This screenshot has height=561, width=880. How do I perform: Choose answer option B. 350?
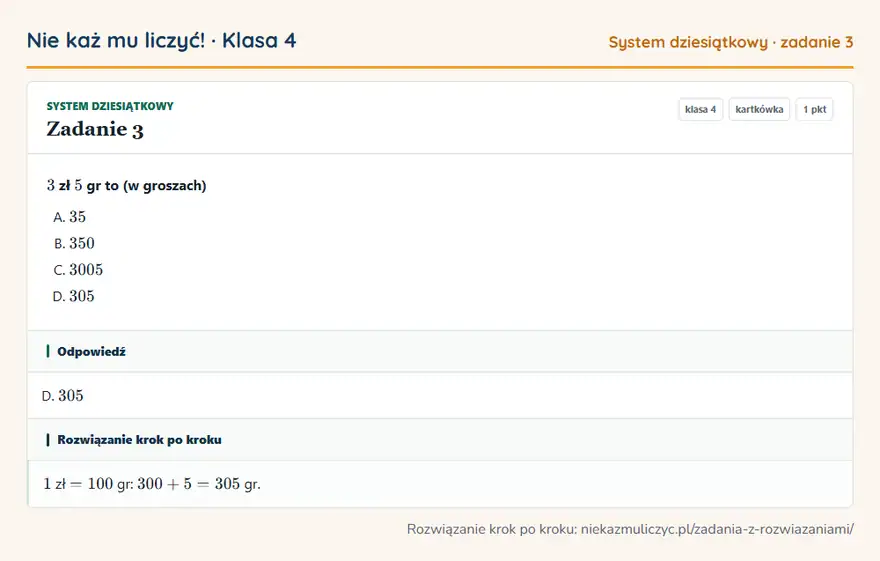coord(74,243)
